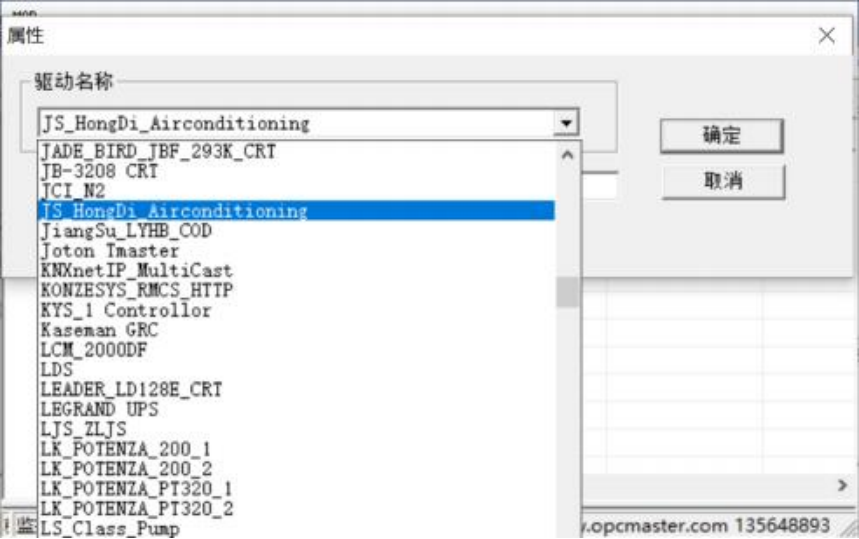This screenshot has height=539, width=859.
Task: Select LEGRAND UPS driver
Action: click(296, 409)
